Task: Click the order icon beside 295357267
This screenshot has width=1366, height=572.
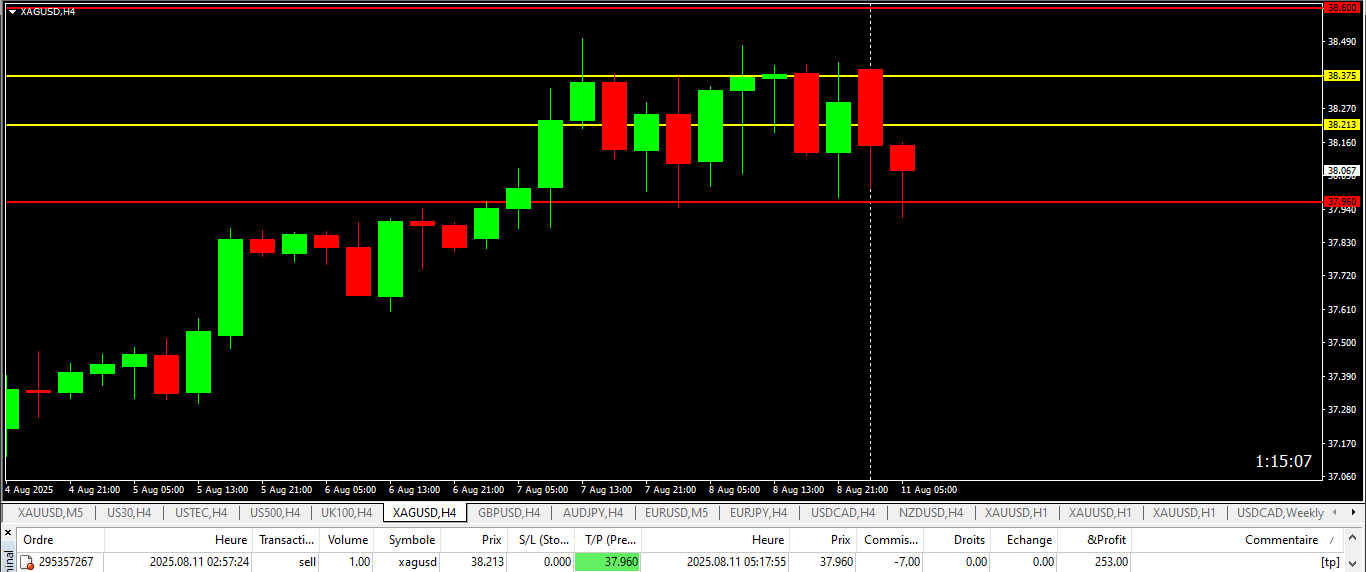Action: coord(28,562)
